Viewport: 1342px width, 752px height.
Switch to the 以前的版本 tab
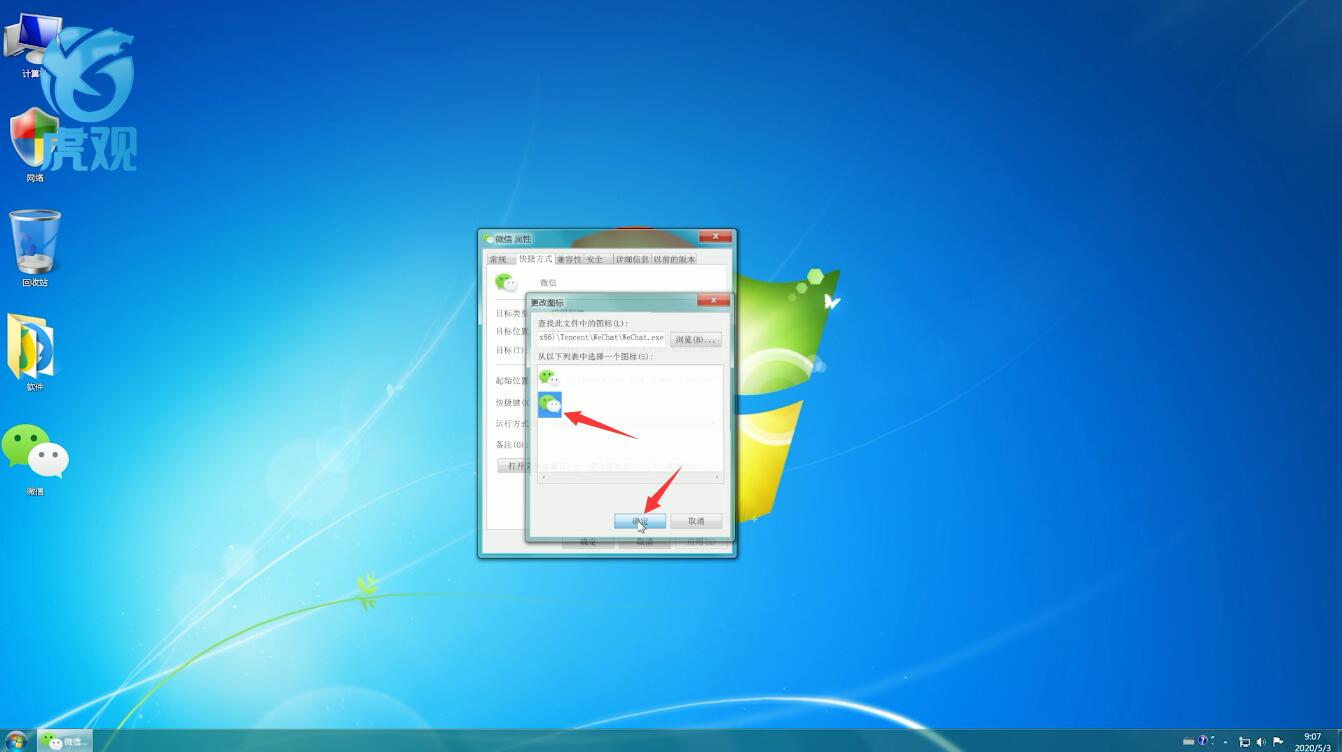[x=674, y=259]
